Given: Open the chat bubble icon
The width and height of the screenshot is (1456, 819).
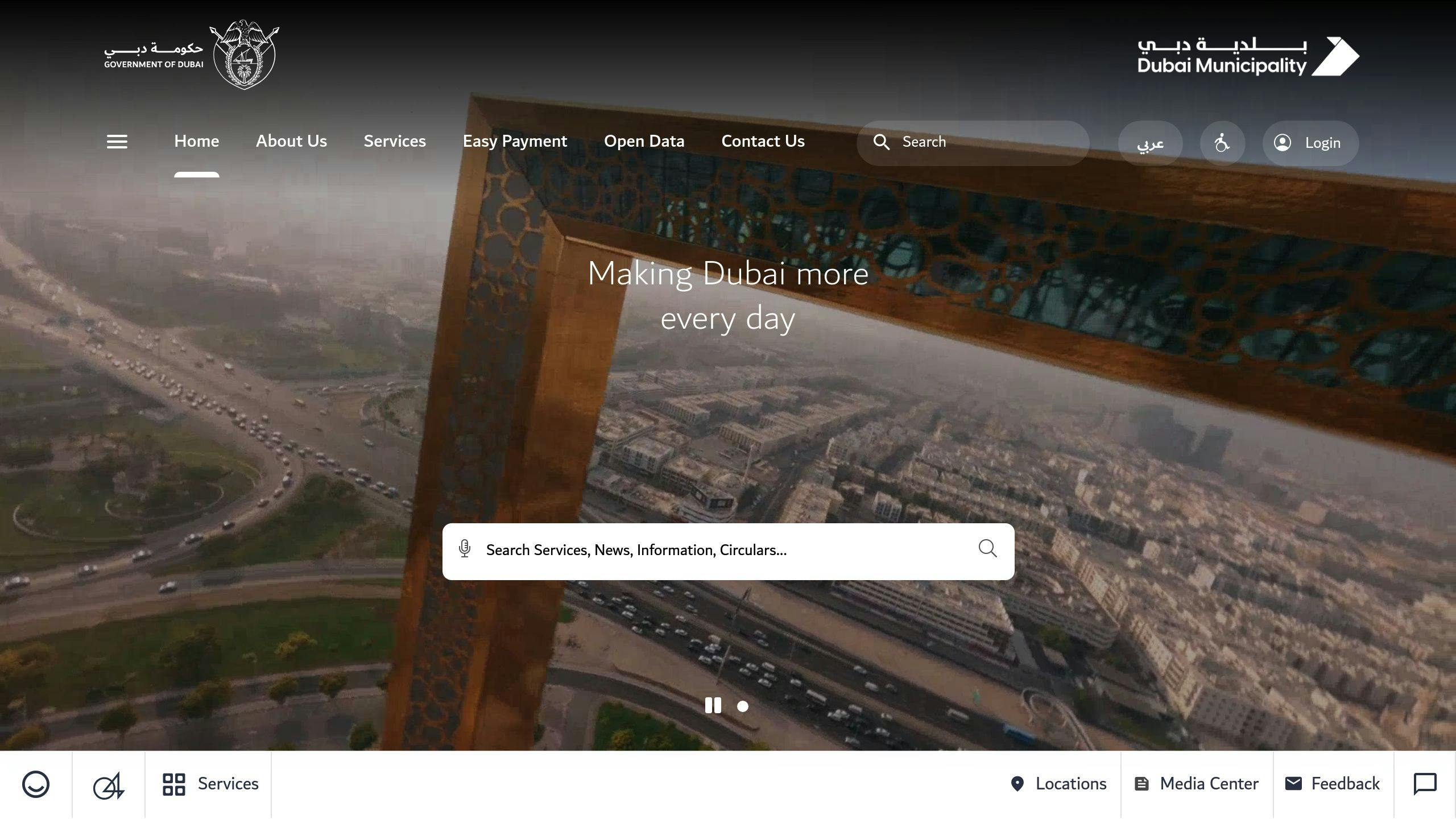Looking at the screenshot, I should point(1425,784).
